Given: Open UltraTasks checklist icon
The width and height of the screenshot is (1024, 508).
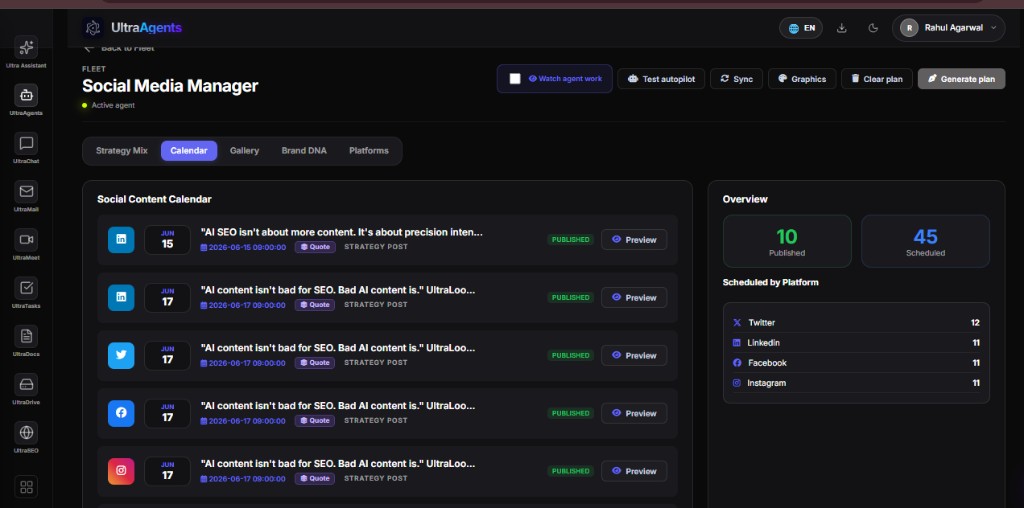Looking at the screenshot, I should [26, 288].
